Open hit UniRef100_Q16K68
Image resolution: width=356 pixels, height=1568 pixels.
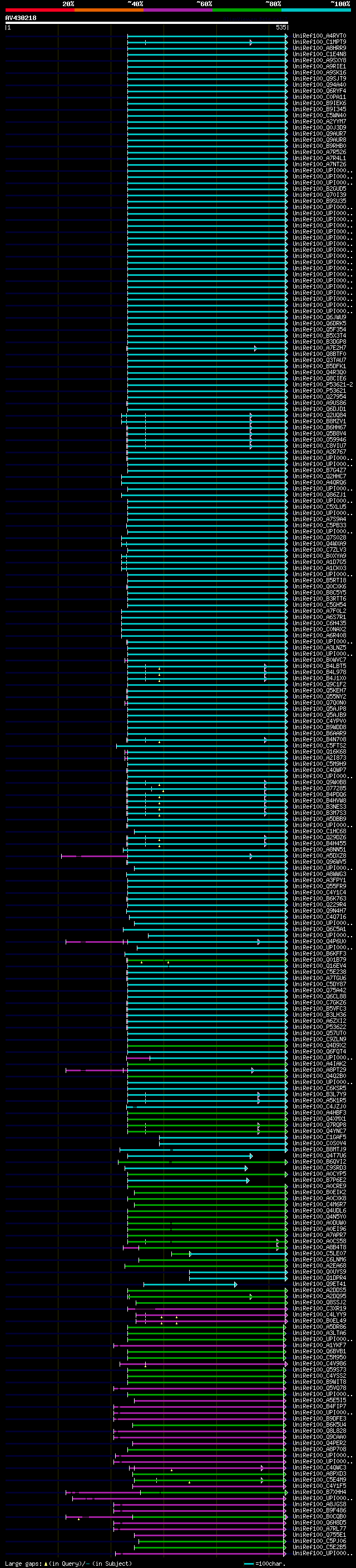[x=319, y=752]
